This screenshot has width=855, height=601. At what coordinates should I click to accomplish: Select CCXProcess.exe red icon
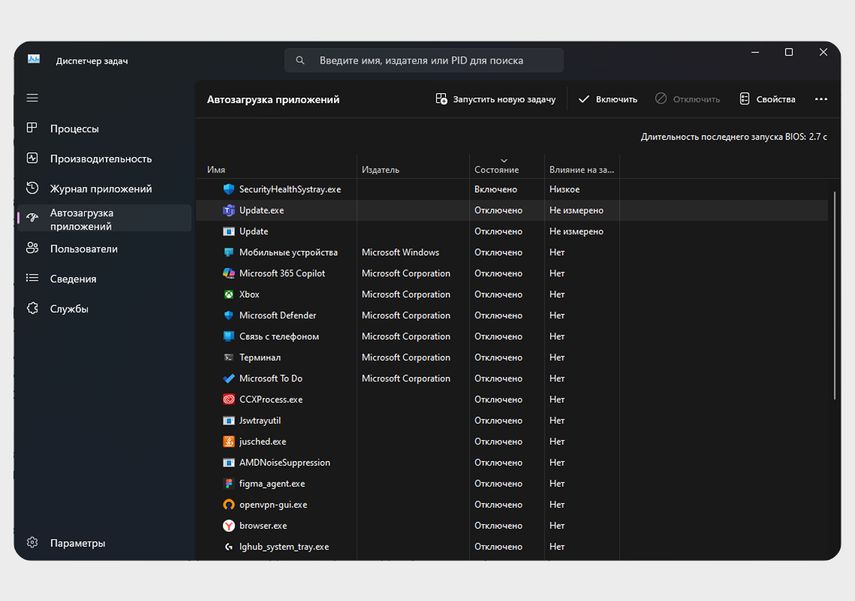click(228, 400)
